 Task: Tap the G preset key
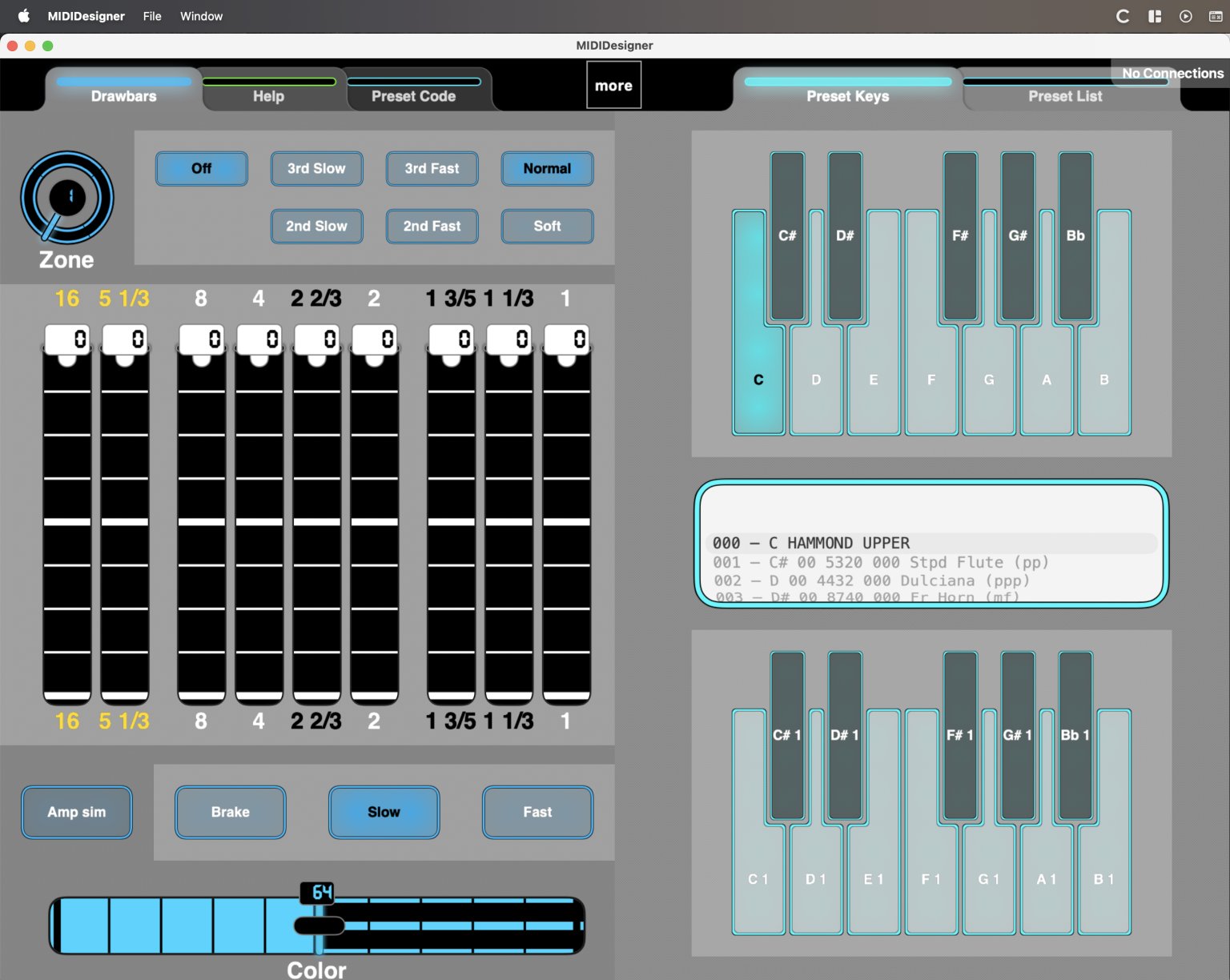[x=990, y=380]
